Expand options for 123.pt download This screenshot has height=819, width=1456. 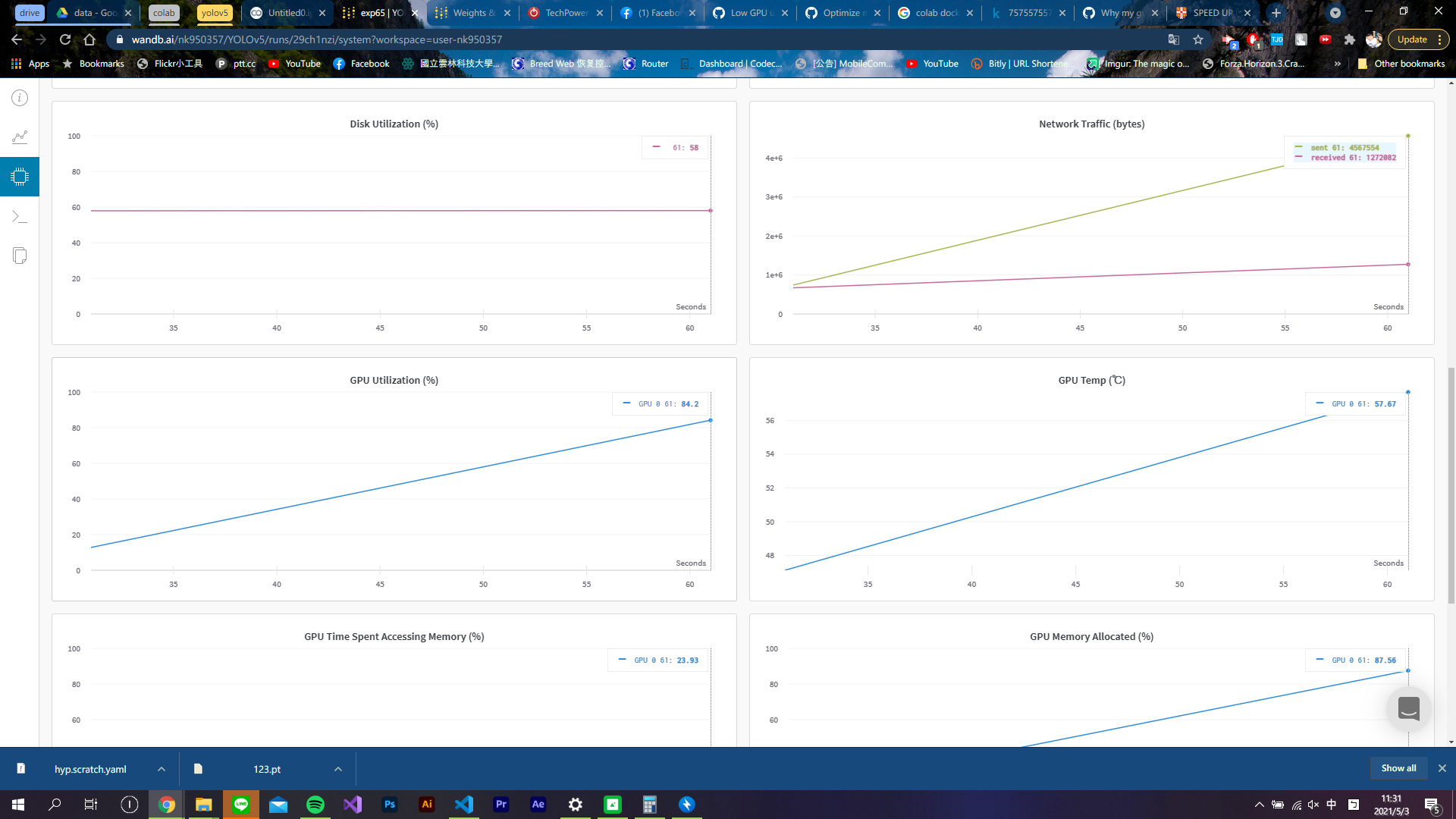[x=337, y=768]
